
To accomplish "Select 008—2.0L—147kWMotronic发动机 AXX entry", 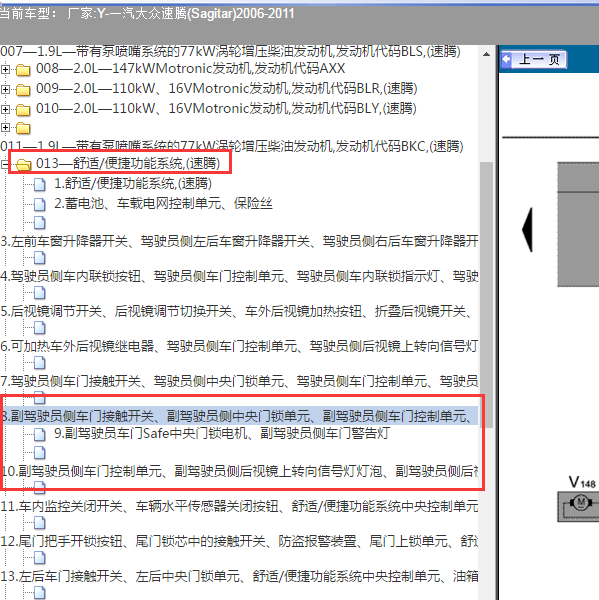I will pyautogui.click(x=190, y=69).
